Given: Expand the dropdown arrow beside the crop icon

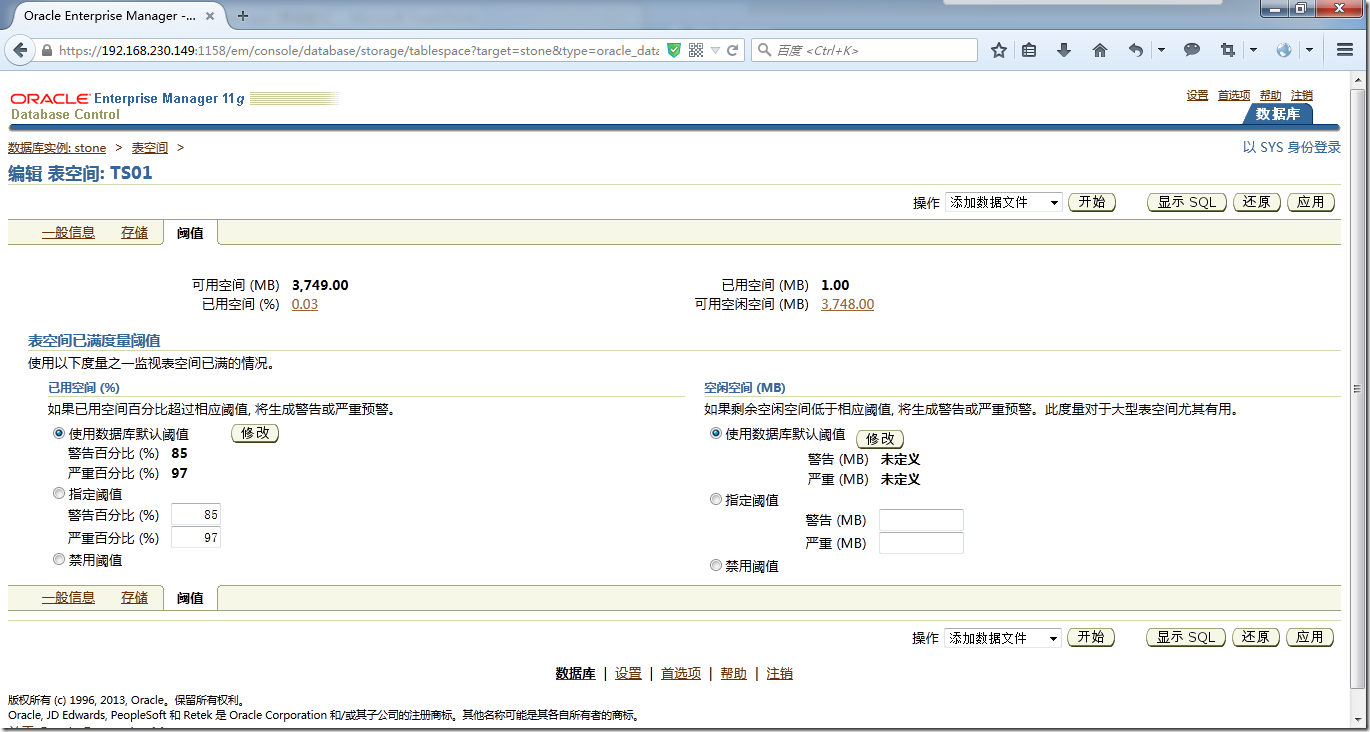Looking at the screenshot, I should coord(1253,50).
